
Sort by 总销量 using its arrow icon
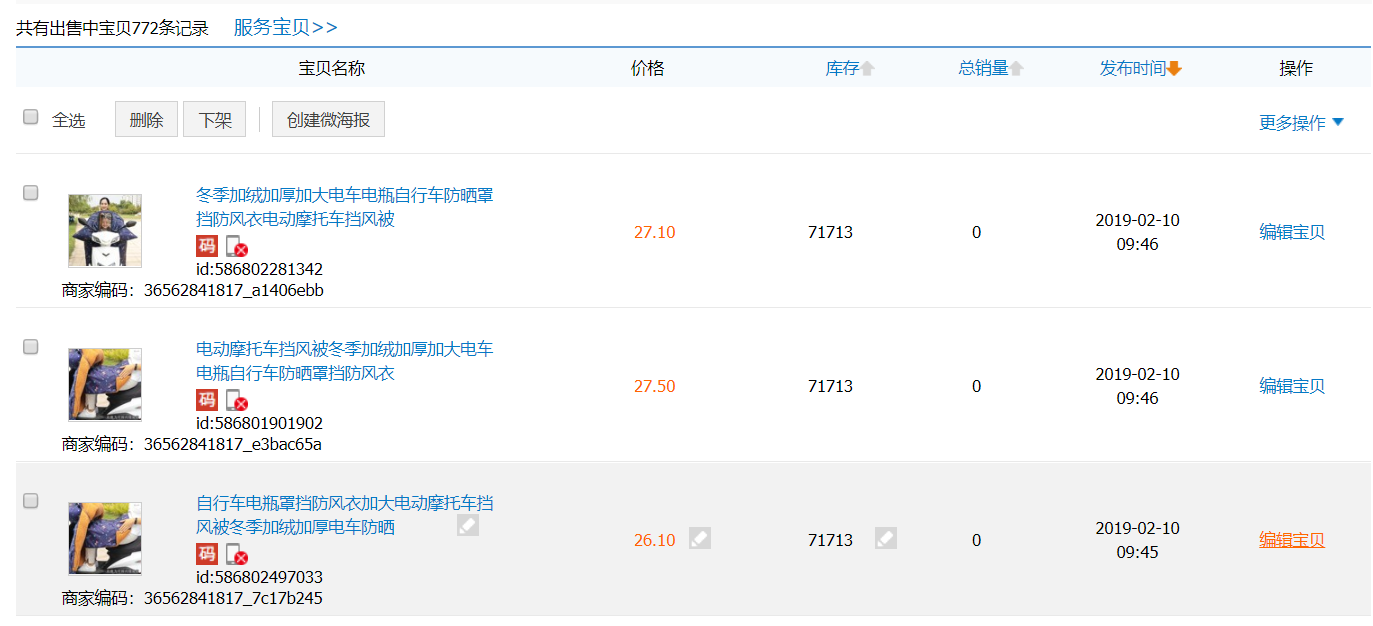1016,69
